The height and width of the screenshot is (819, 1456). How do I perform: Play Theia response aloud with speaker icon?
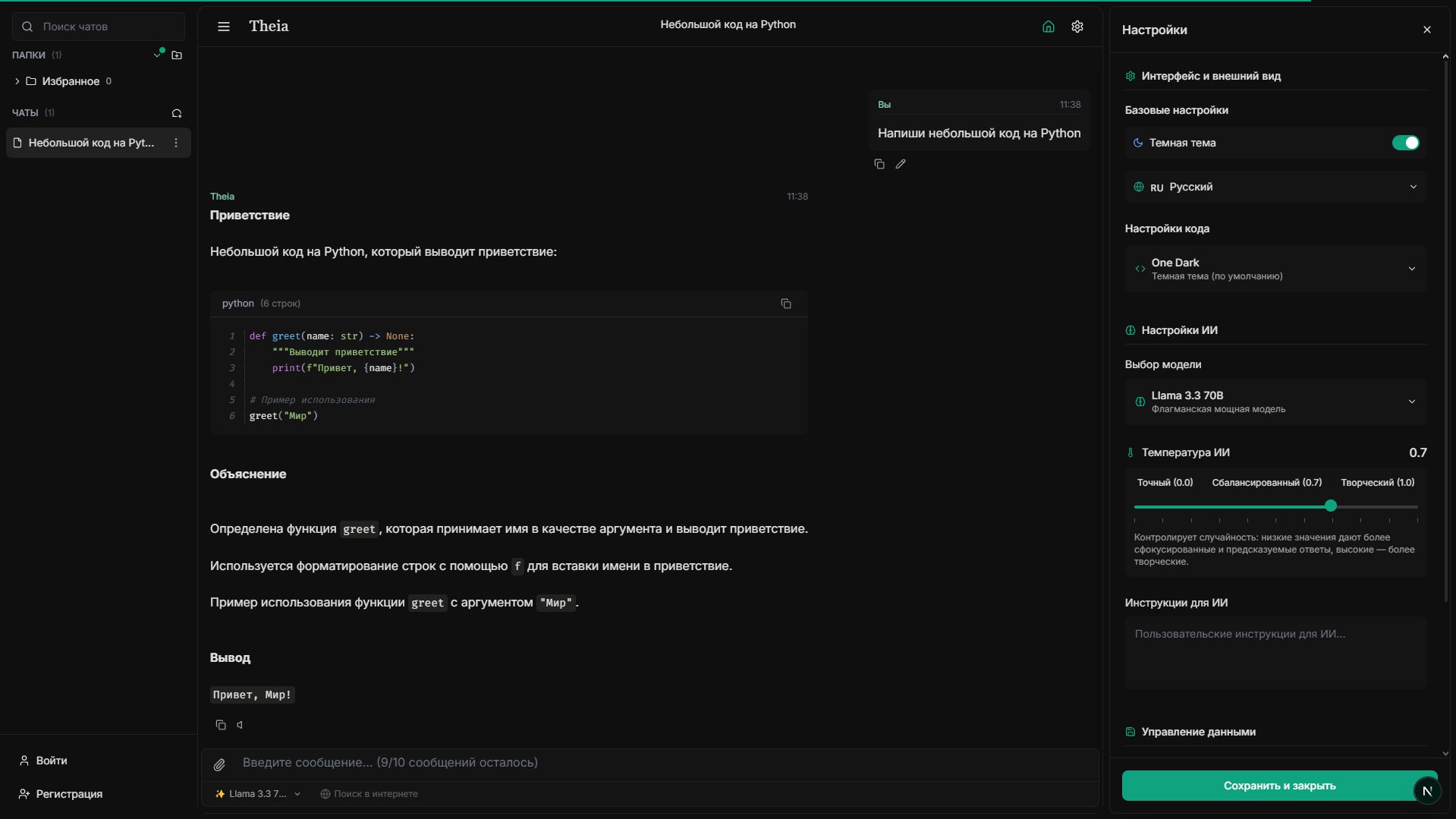(x=240, y=725)
